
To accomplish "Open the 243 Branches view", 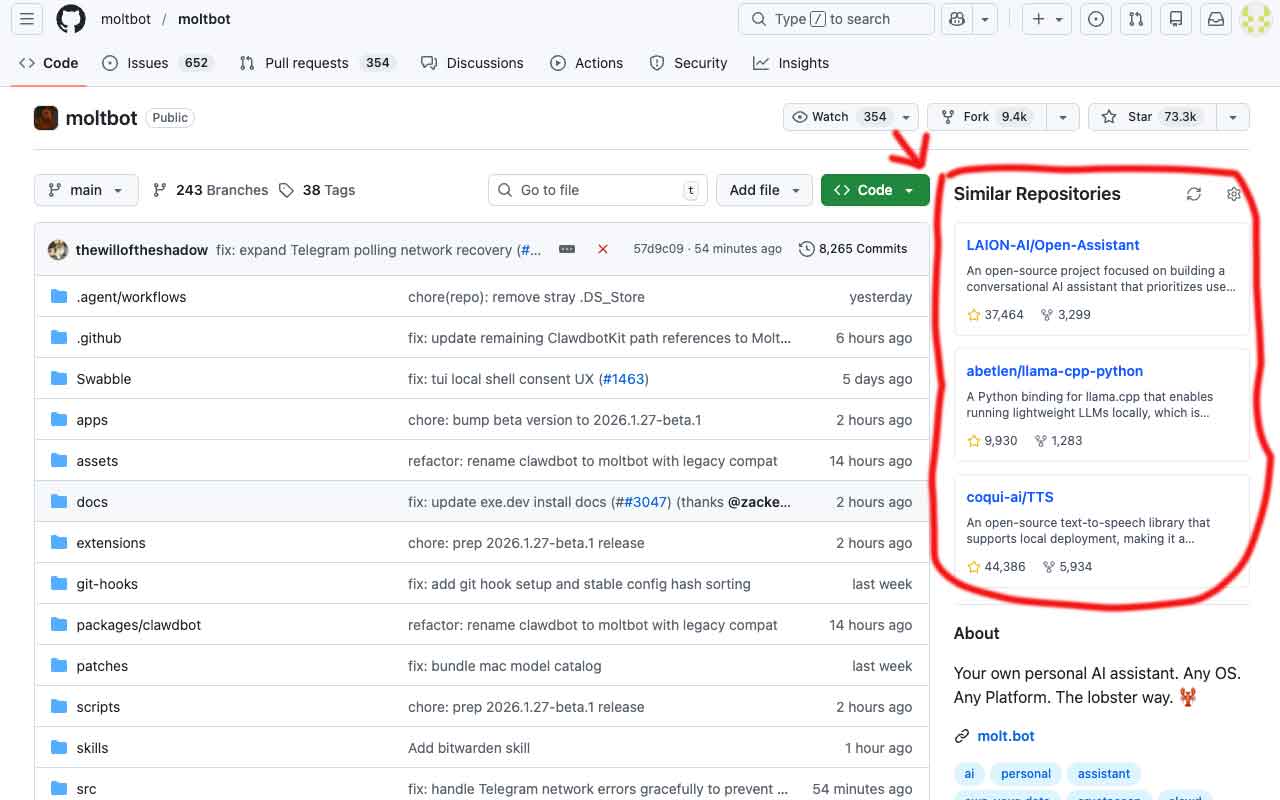I will 210,190.
